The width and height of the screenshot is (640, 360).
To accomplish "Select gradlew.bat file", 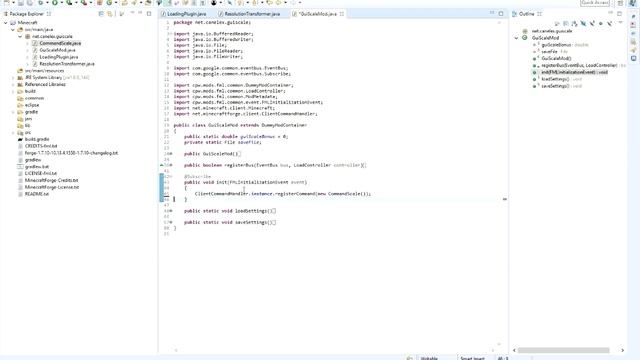I will [37, 167].
